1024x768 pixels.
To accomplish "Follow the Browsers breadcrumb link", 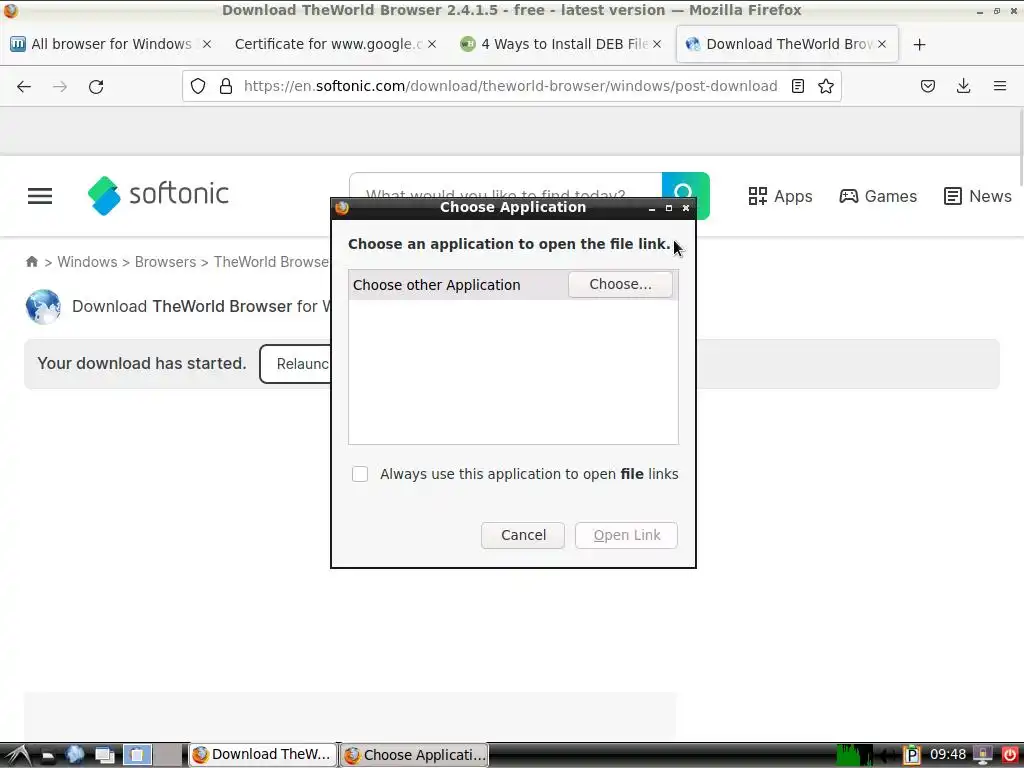I will click(165, 262).
